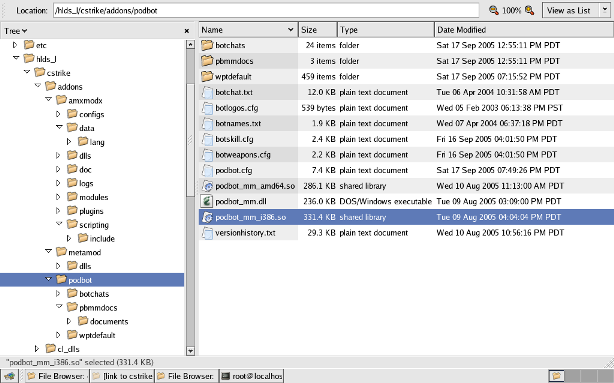The height and width of the screenshot is (383, 614).
Task: Click the tree scrollbar up arrow
Action: 190,44
